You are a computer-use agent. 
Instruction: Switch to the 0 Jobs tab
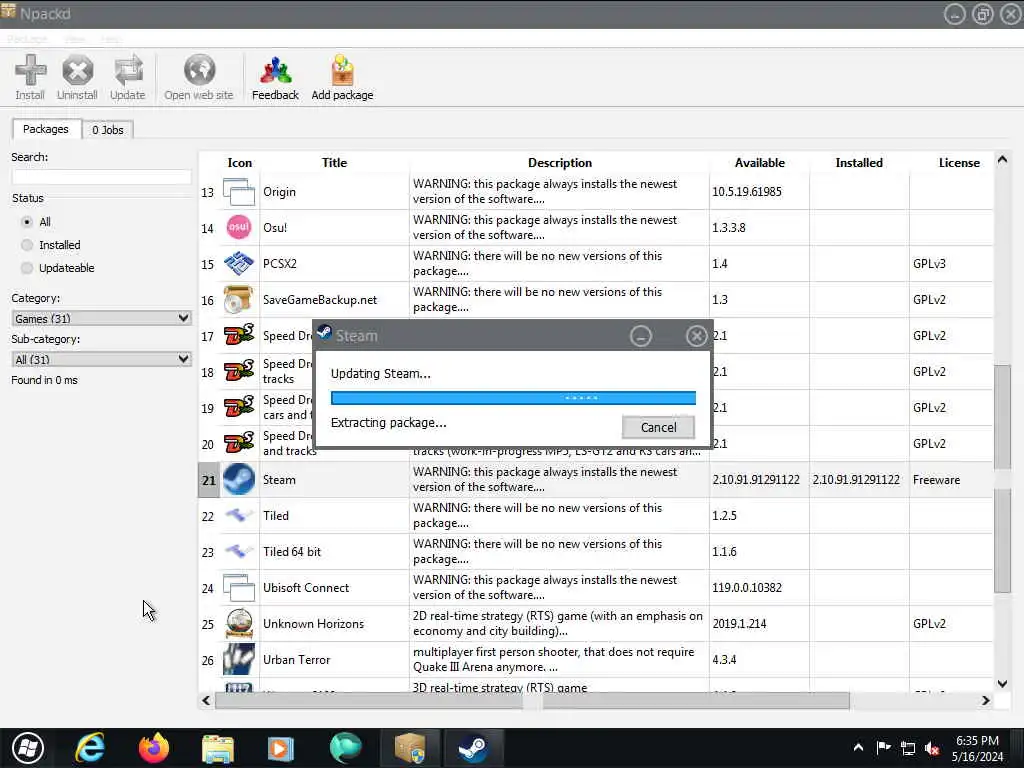108,130
